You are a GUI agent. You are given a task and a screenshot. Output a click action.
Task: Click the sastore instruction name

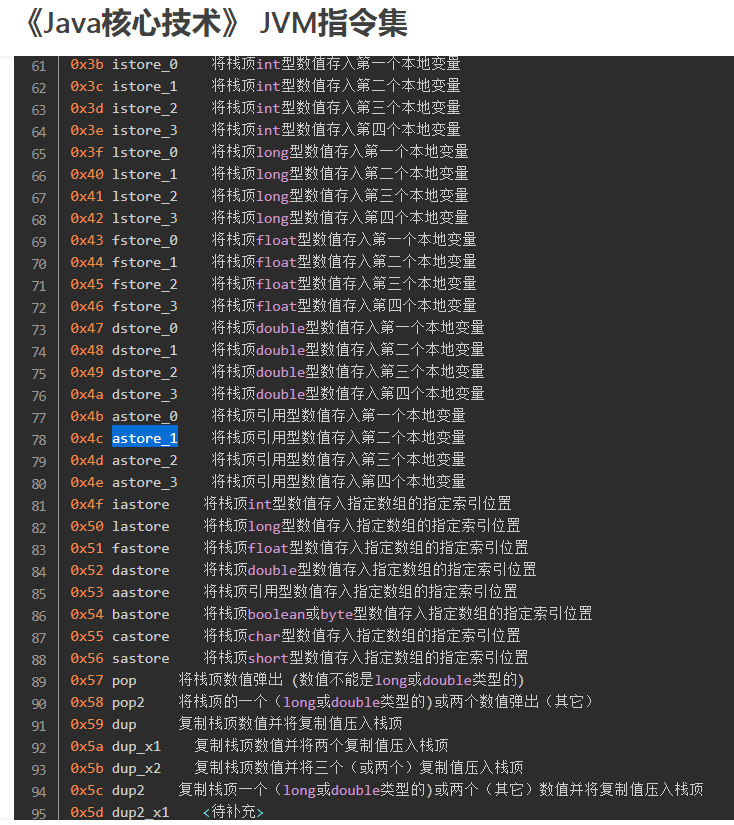pyautogui.click(x=140, y=659)
